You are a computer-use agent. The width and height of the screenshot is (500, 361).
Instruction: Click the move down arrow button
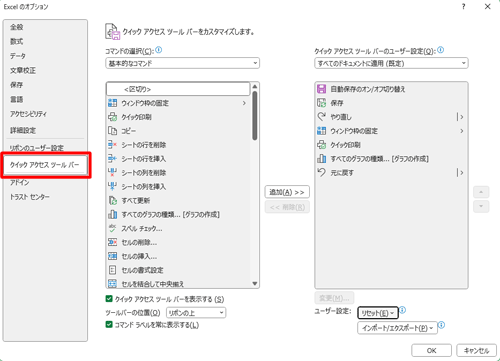coord(481,206)
